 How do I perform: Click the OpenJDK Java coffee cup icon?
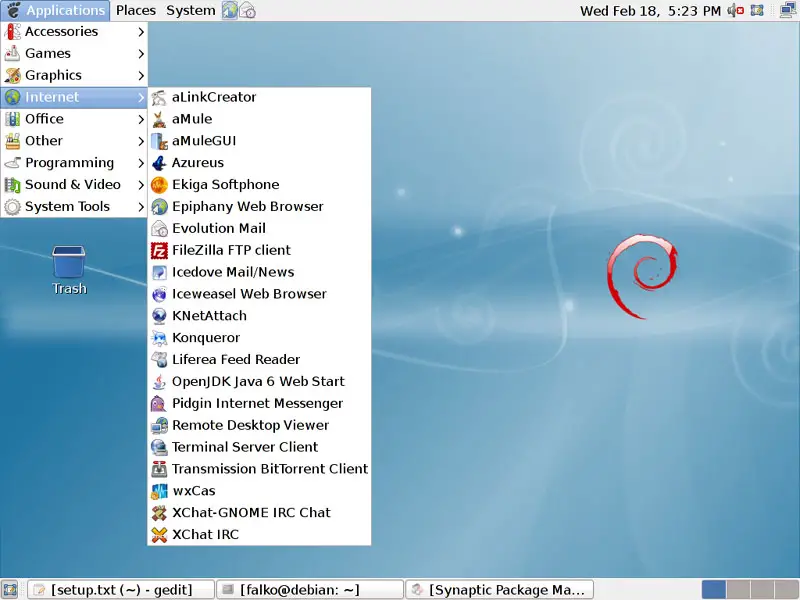pyautogui.click(x=159, y=382)
